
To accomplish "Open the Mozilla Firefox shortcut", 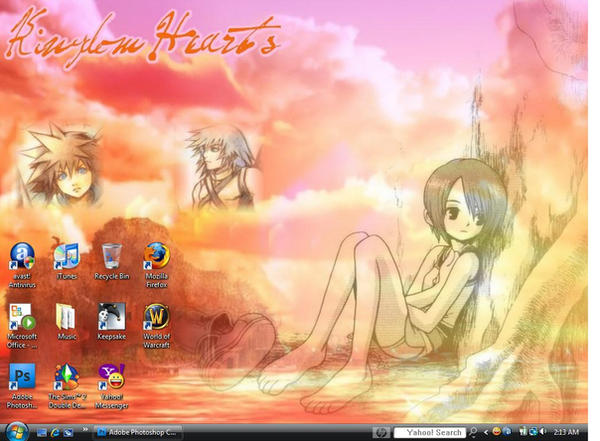I will click(157, 264).
